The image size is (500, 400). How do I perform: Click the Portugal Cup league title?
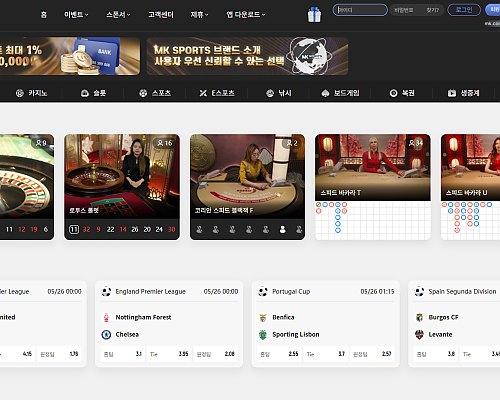tap(291, 292)
